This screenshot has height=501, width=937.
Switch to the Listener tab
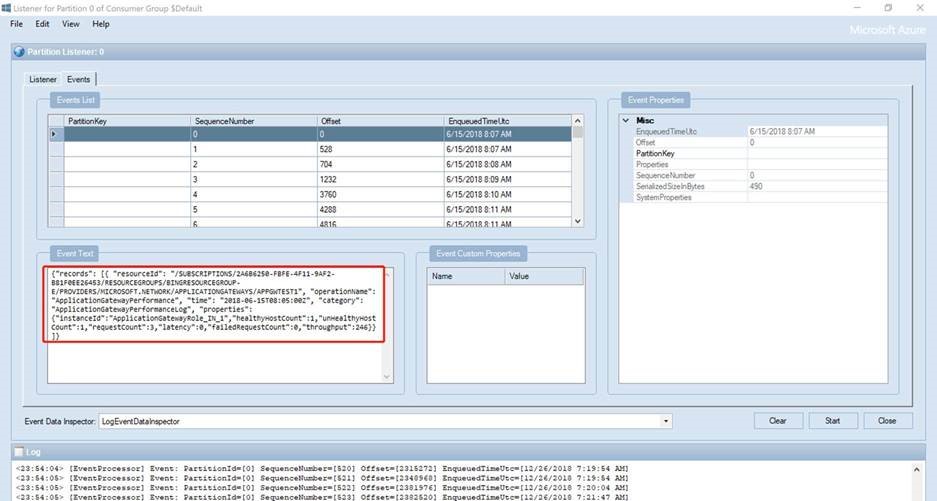point(43,79)
